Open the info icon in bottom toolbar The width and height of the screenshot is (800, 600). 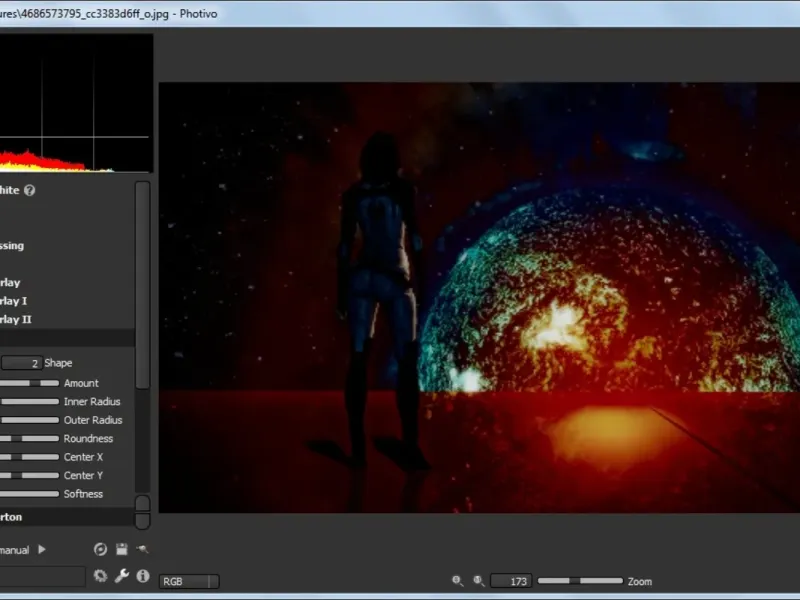tap(142, 576)
